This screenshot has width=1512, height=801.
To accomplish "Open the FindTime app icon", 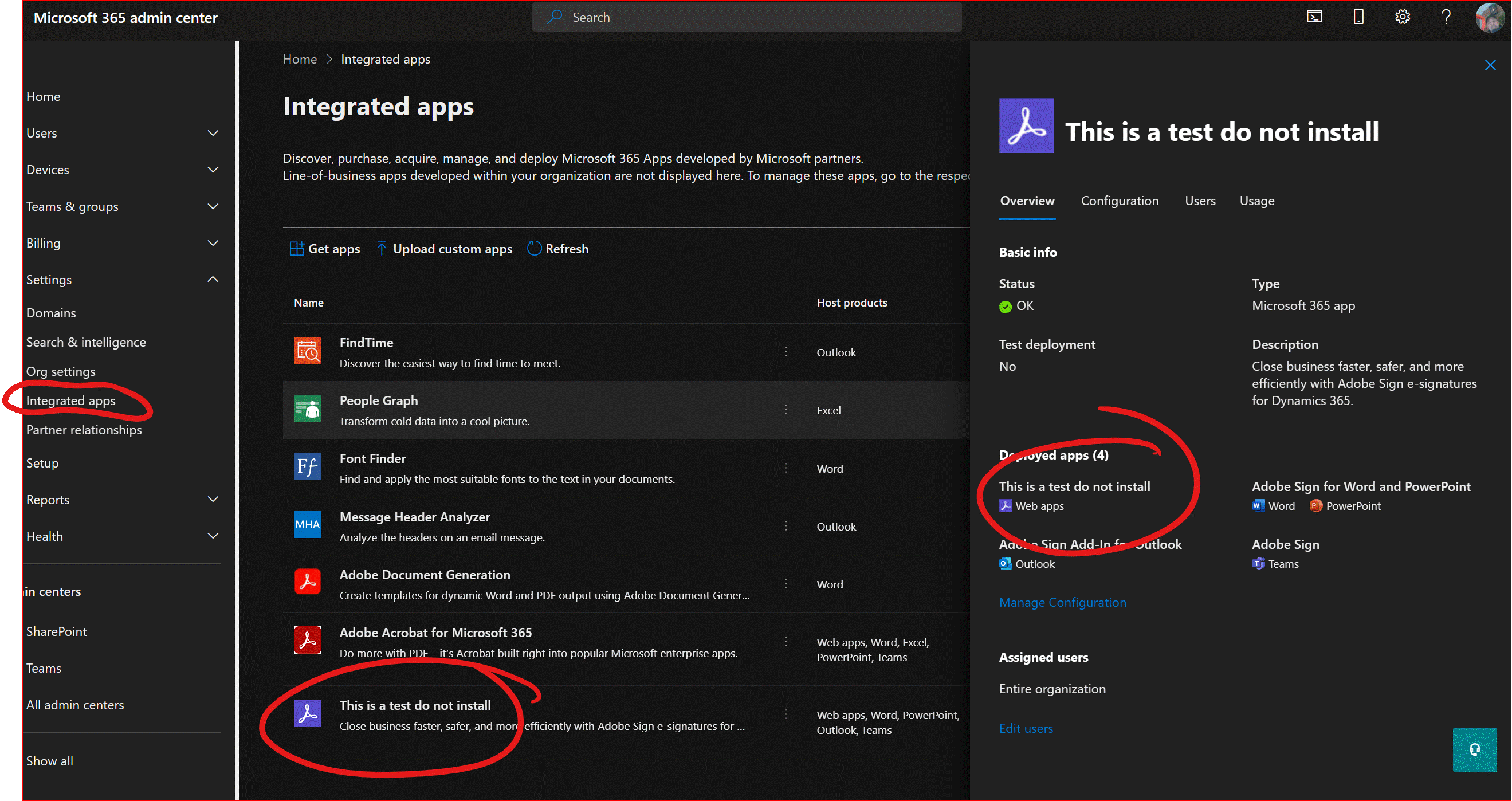I will (308, 351).
